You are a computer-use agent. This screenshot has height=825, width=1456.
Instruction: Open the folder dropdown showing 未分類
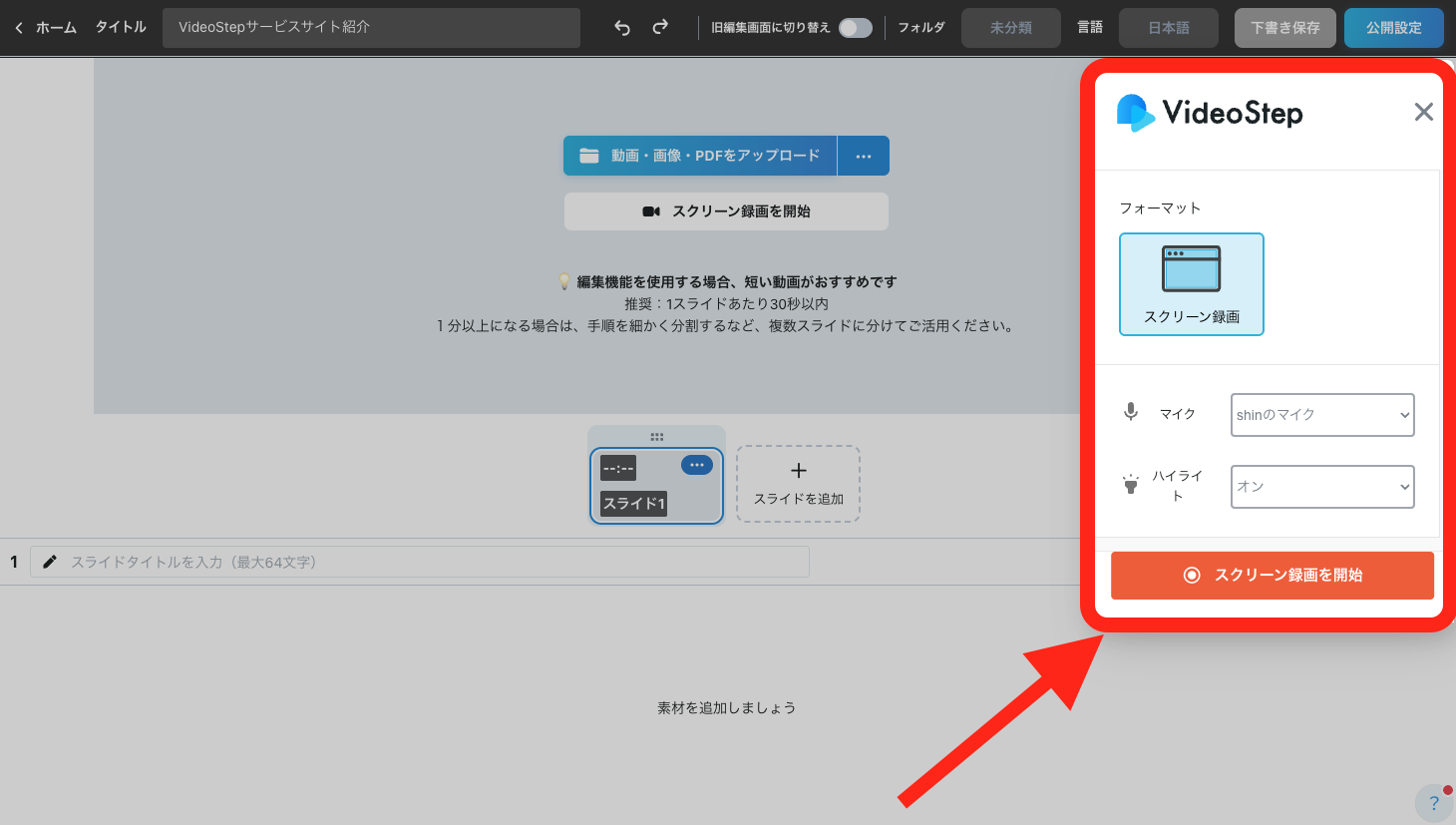(1010, 28)
